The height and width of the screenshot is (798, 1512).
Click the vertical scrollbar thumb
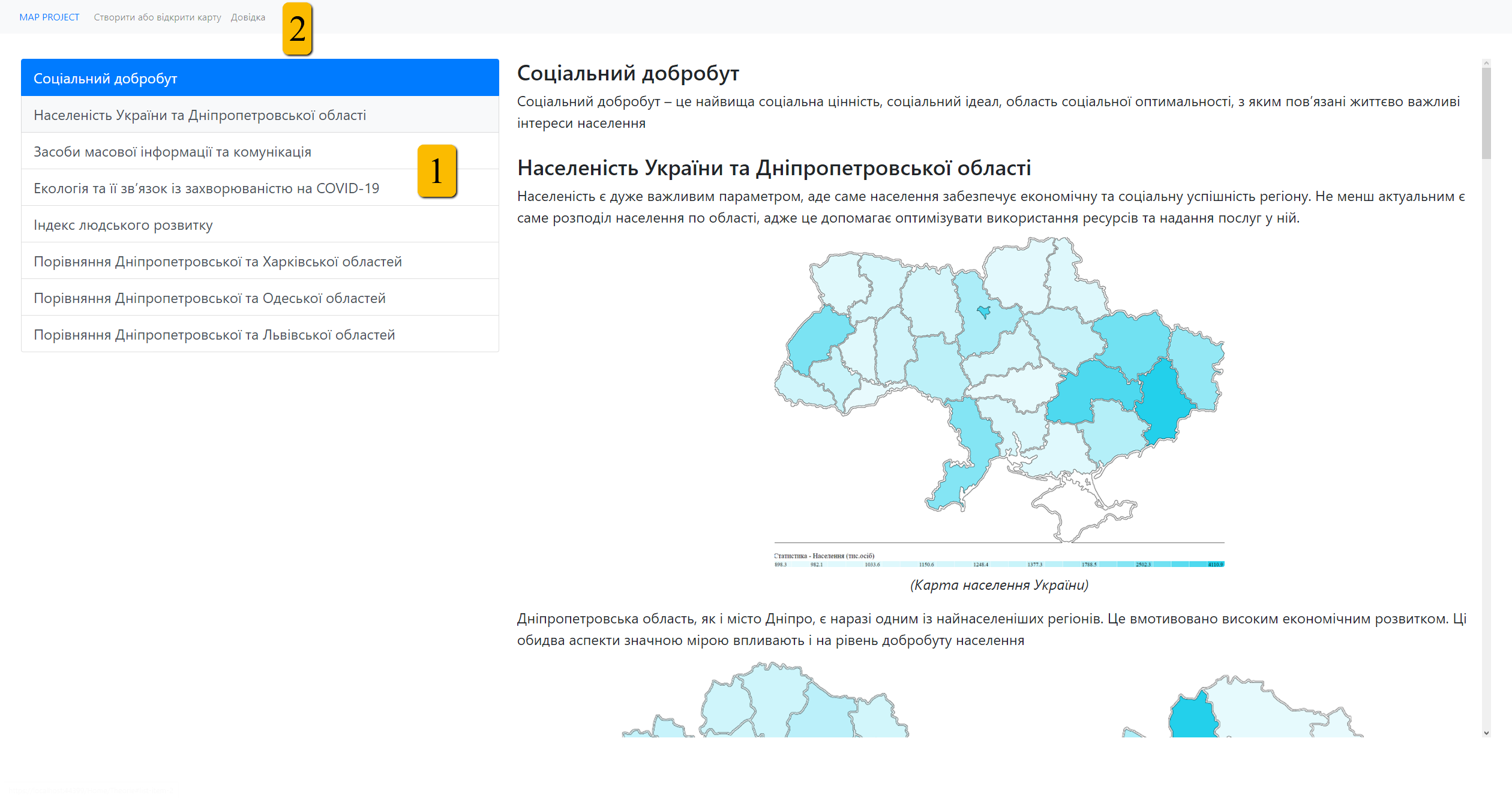pyautogui.click(x=1486, y=113)
